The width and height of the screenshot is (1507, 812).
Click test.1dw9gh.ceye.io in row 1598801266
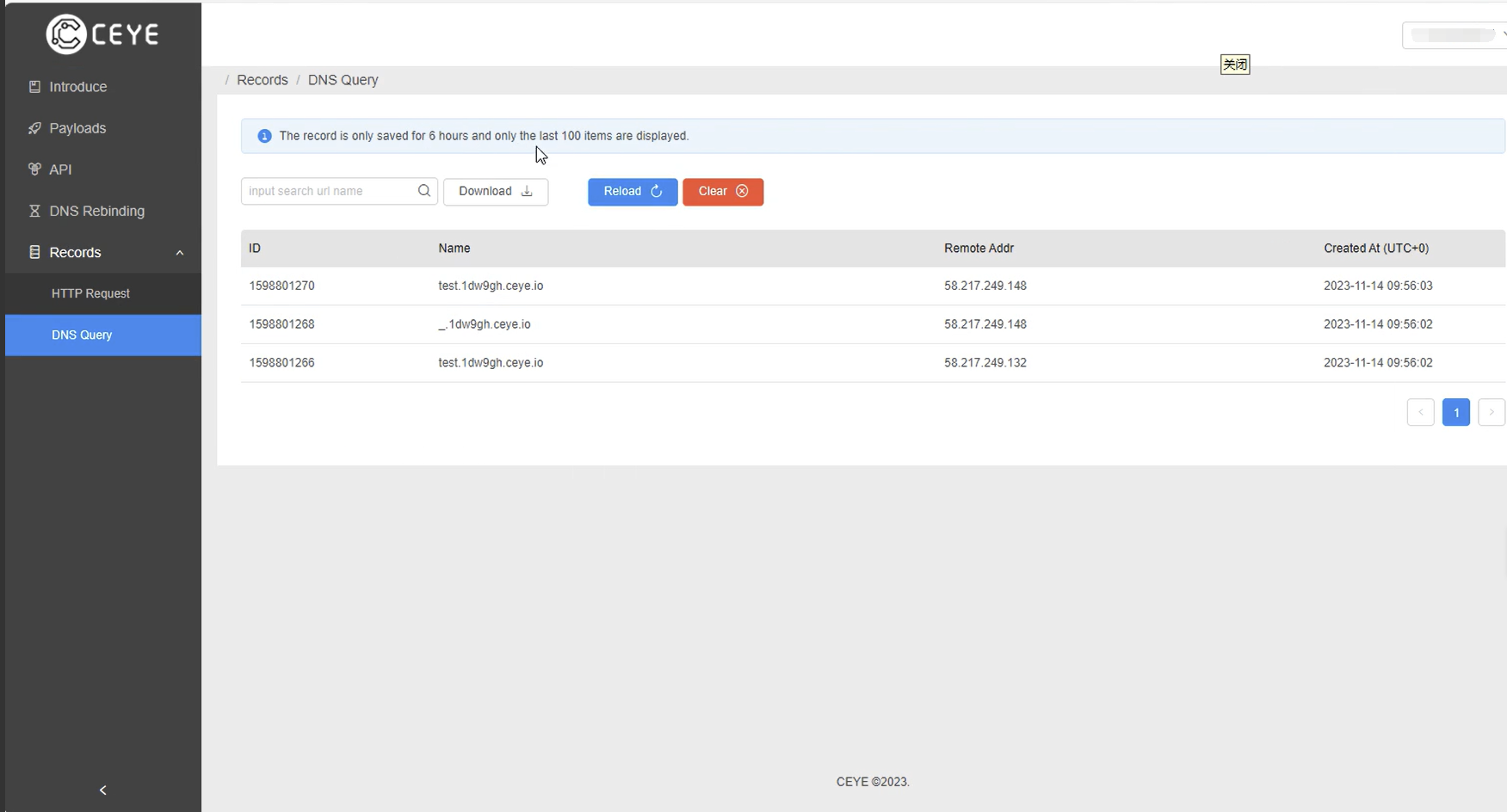(x=491, y=363)
